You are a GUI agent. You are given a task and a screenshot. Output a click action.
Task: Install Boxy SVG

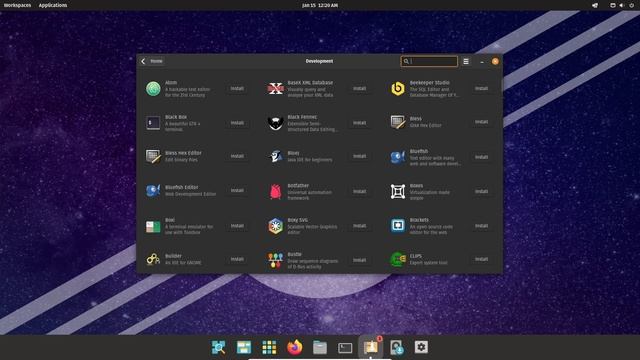click(360, 226)
